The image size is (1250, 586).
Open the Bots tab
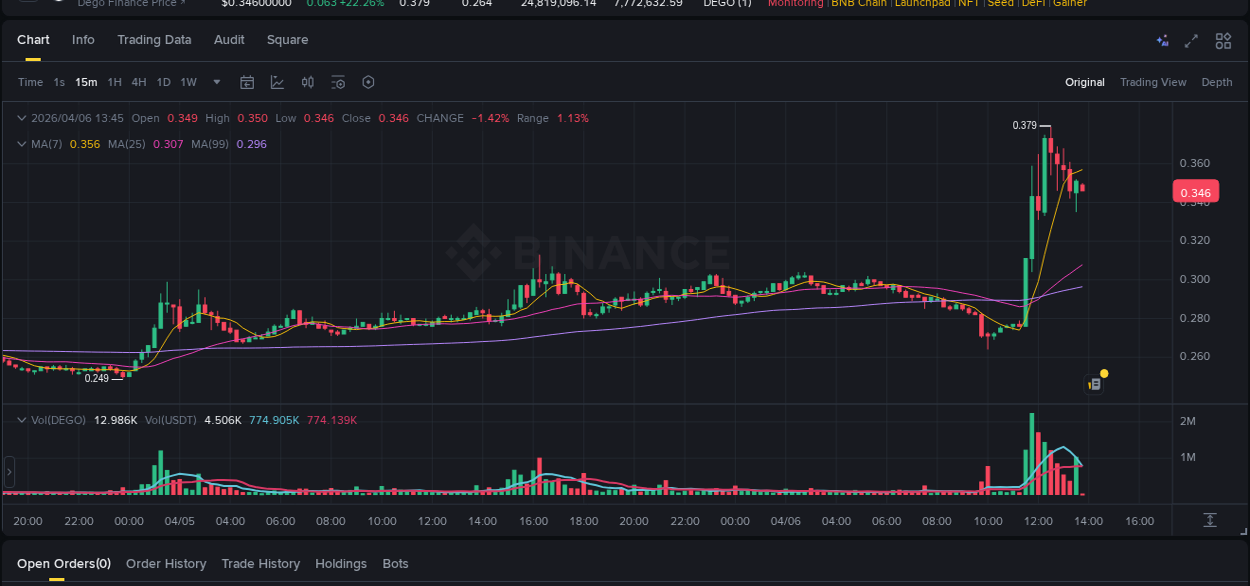[x=395, y=564]
